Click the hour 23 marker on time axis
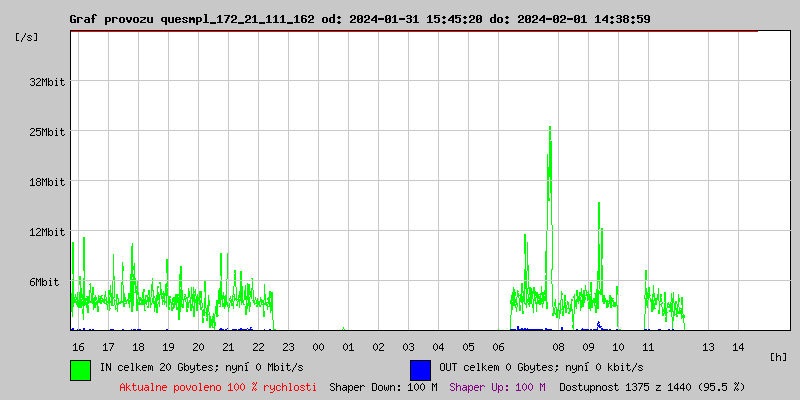Viewport: 800px width, 400px height. tap(288, 347)
